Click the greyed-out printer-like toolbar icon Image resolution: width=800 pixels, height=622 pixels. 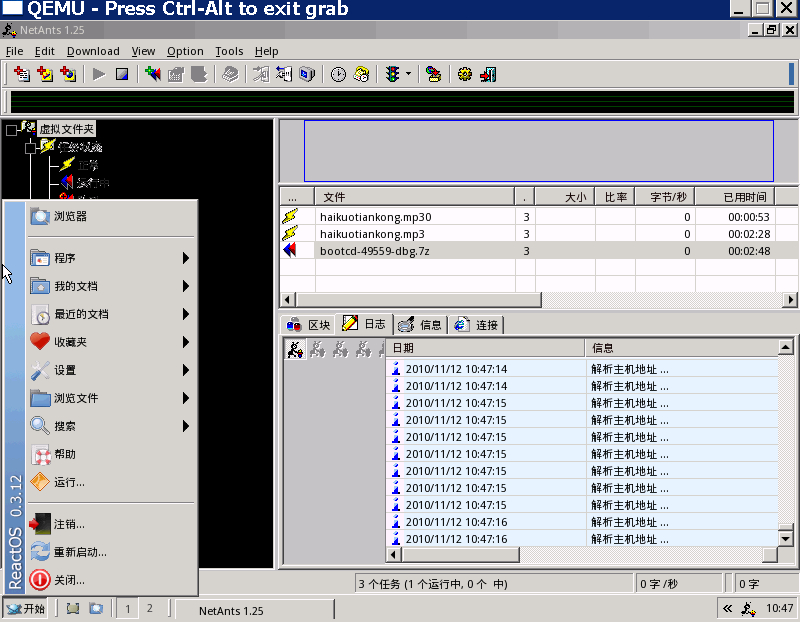point(230,74)
